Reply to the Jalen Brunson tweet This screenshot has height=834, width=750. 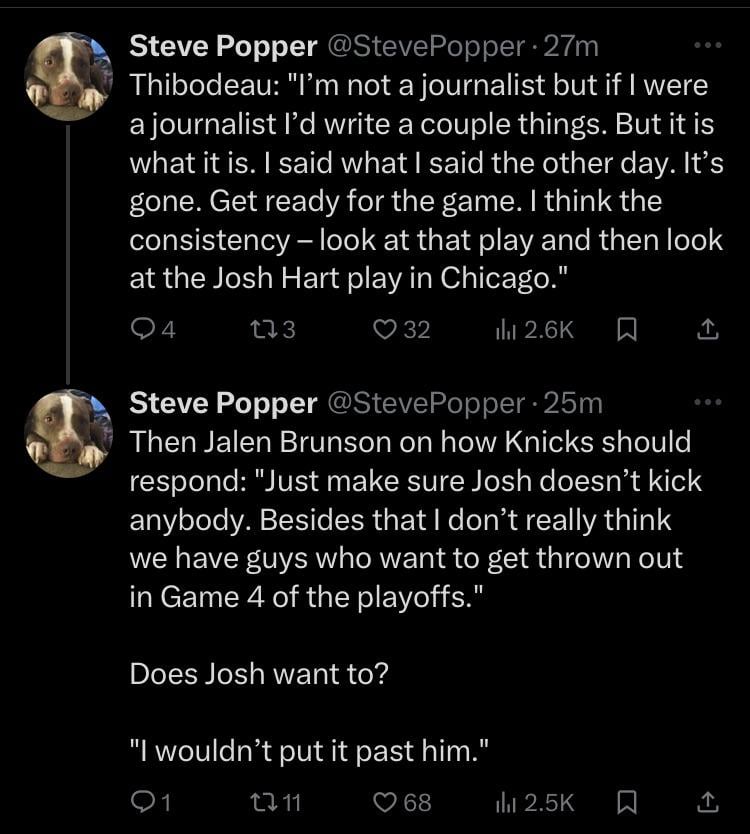pyautogui.click(x=143, y=801)
